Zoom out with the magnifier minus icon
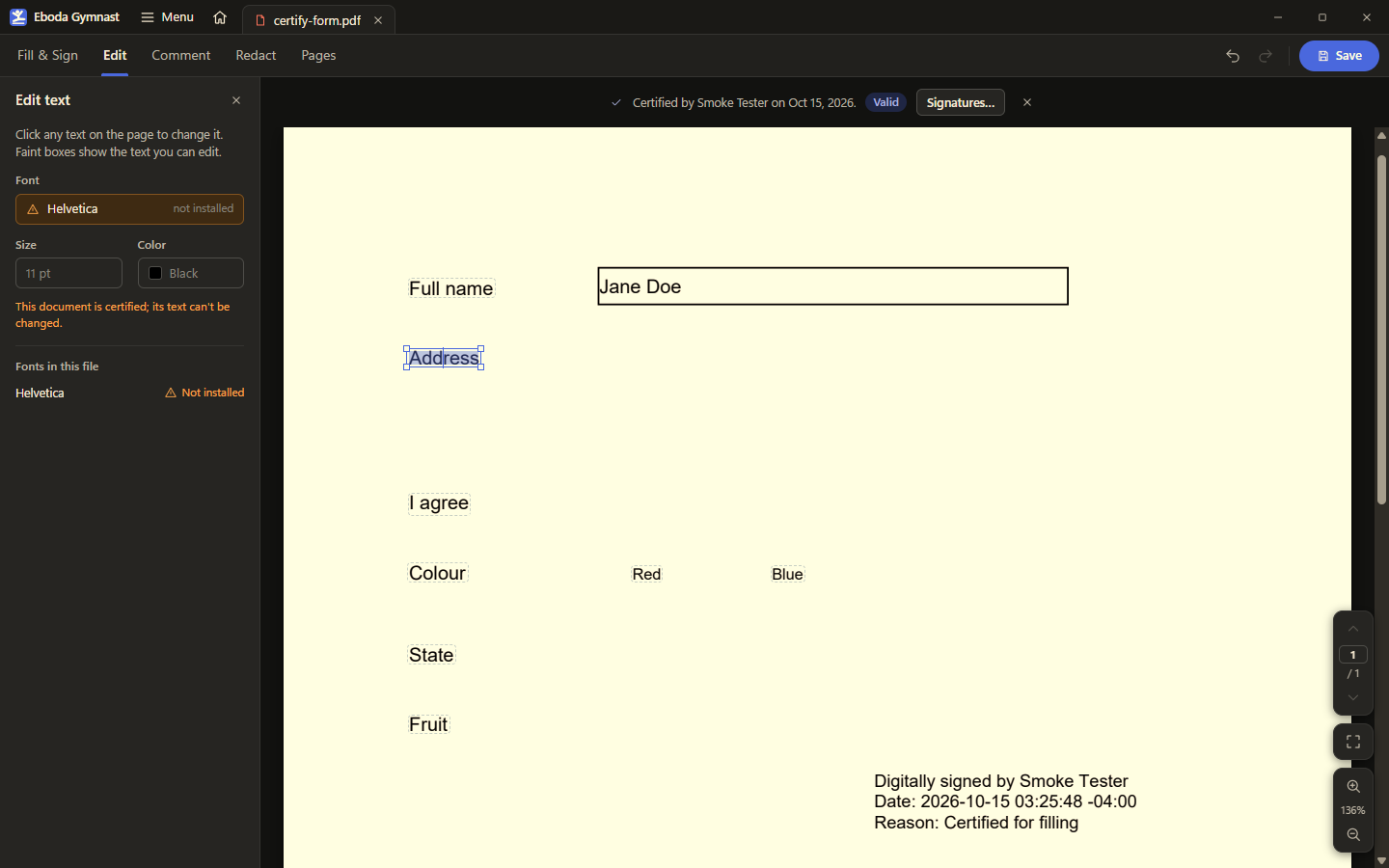The image size is (1389, 868). click(1353, 834)
